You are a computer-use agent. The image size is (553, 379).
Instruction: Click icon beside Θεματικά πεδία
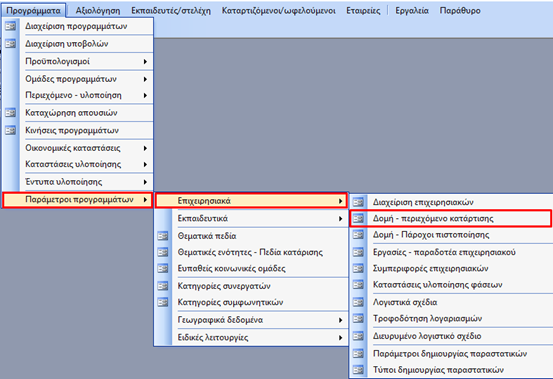pos(163,236)
